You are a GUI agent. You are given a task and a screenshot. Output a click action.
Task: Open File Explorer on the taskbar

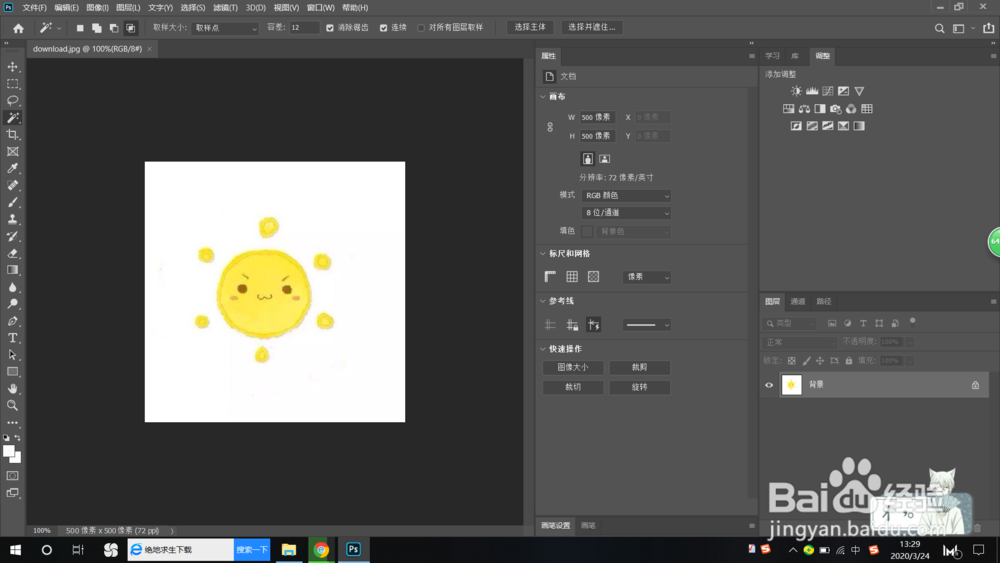[289, 550]
